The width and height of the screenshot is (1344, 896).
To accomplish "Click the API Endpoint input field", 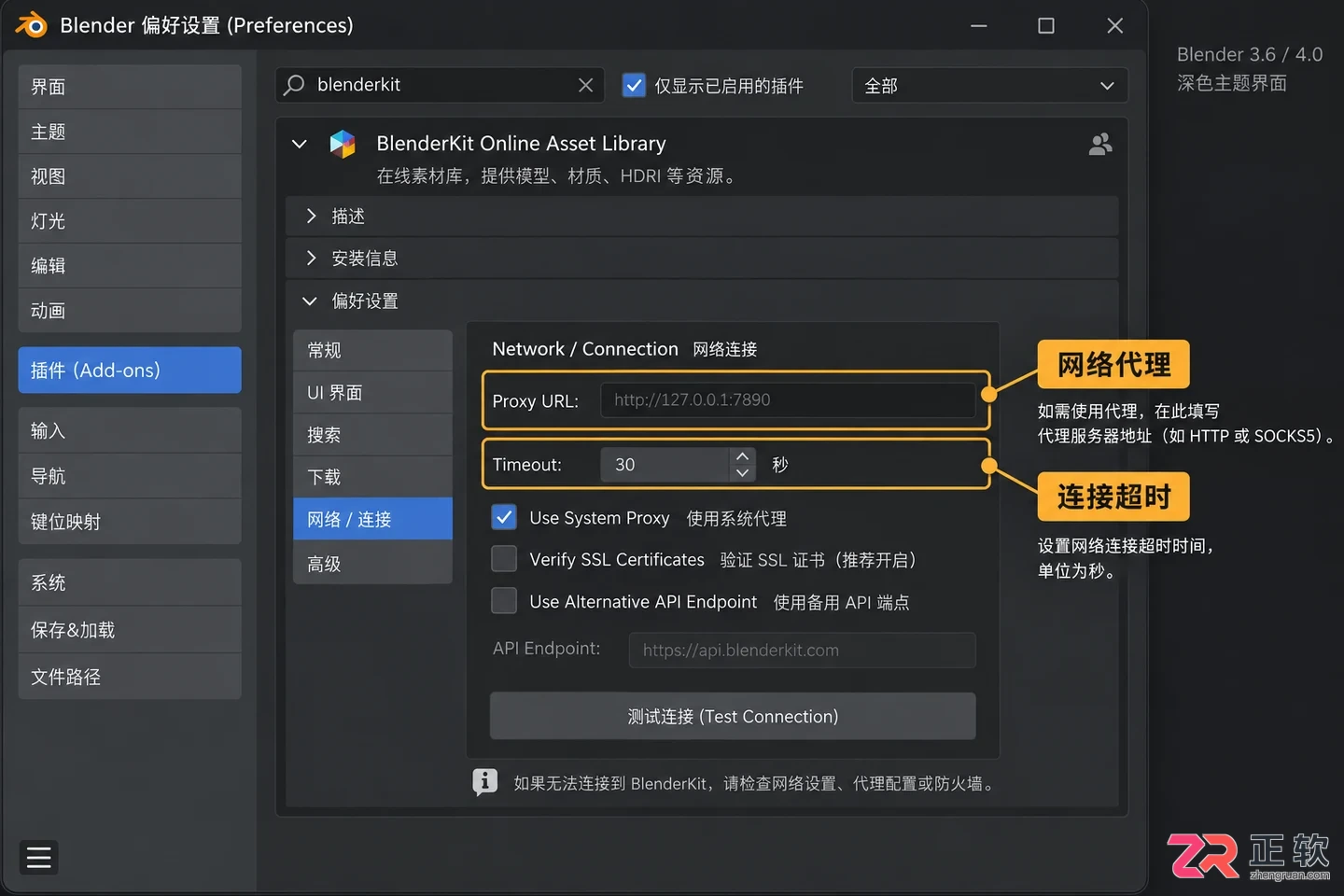I will (803, 650).
